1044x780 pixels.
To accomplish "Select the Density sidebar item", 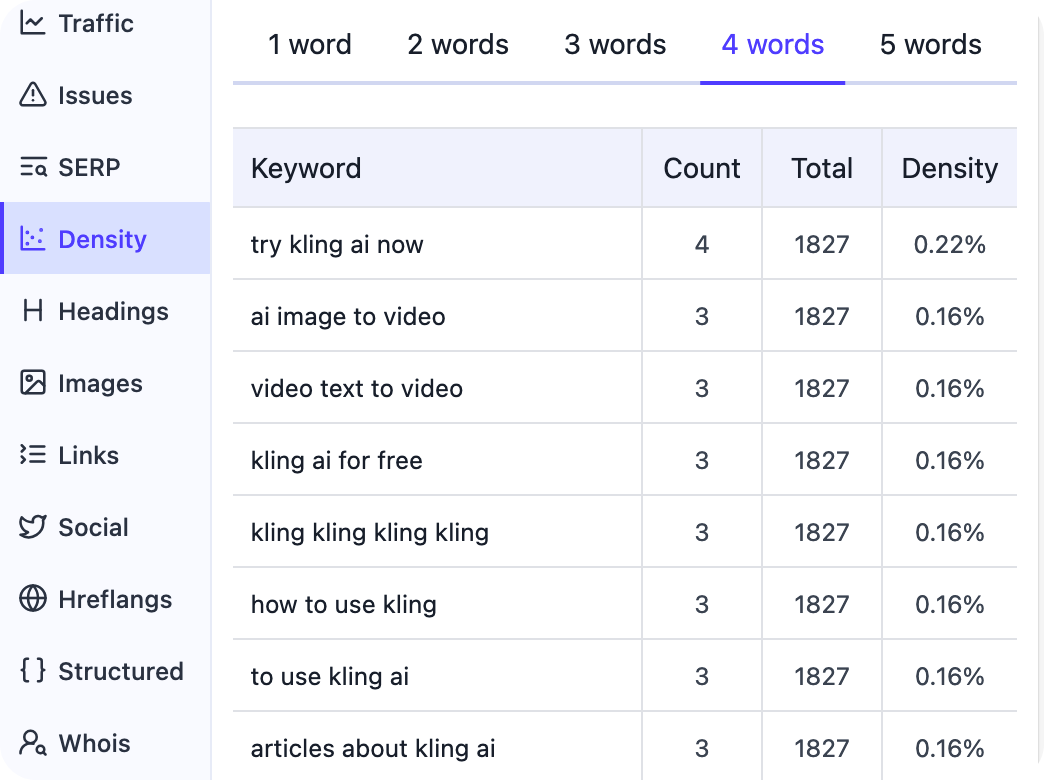I will click(105, 239).
